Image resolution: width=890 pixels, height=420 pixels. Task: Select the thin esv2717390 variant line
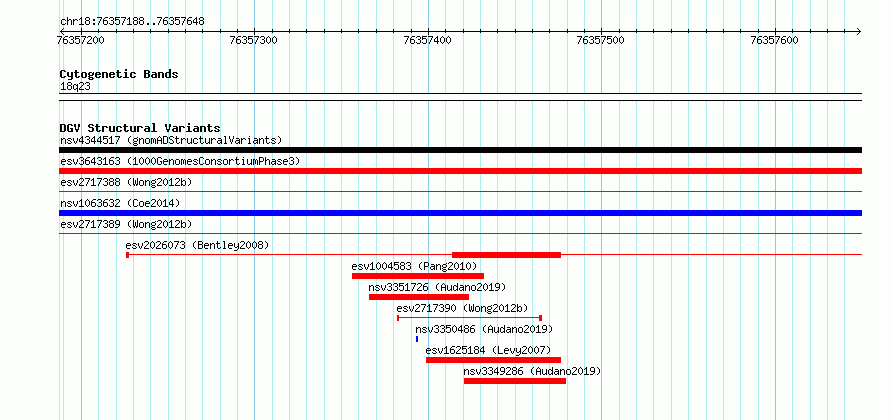pos(469,318)
